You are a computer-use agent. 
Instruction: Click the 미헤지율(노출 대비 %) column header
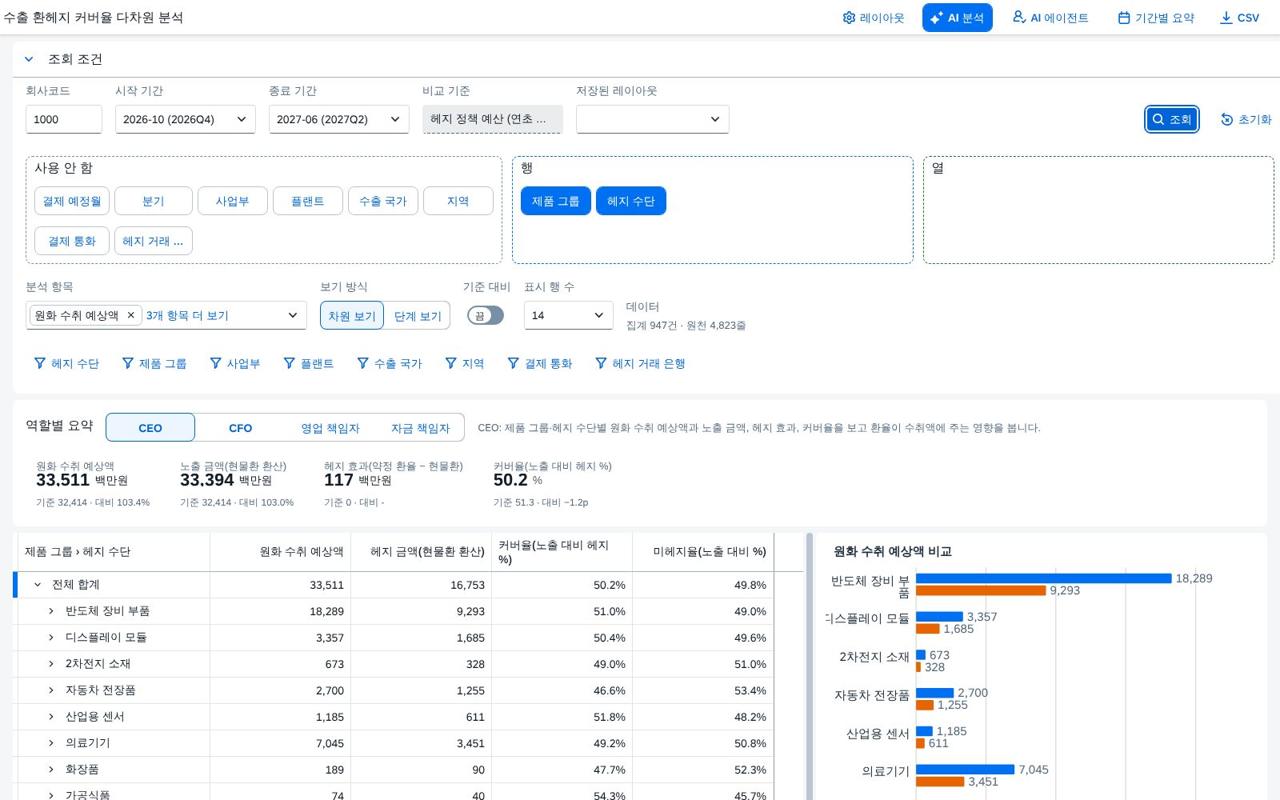(703, 552)
